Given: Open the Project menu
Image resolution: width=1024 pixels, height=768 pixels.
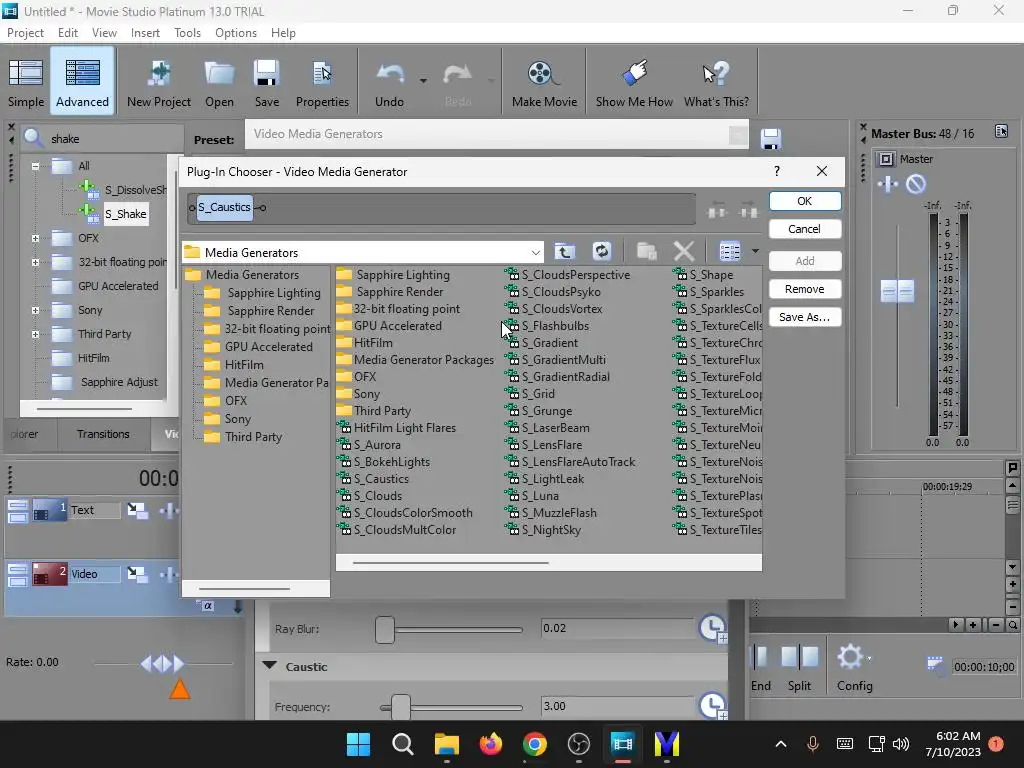Looking at the screenshot, I should coord(25,33).
